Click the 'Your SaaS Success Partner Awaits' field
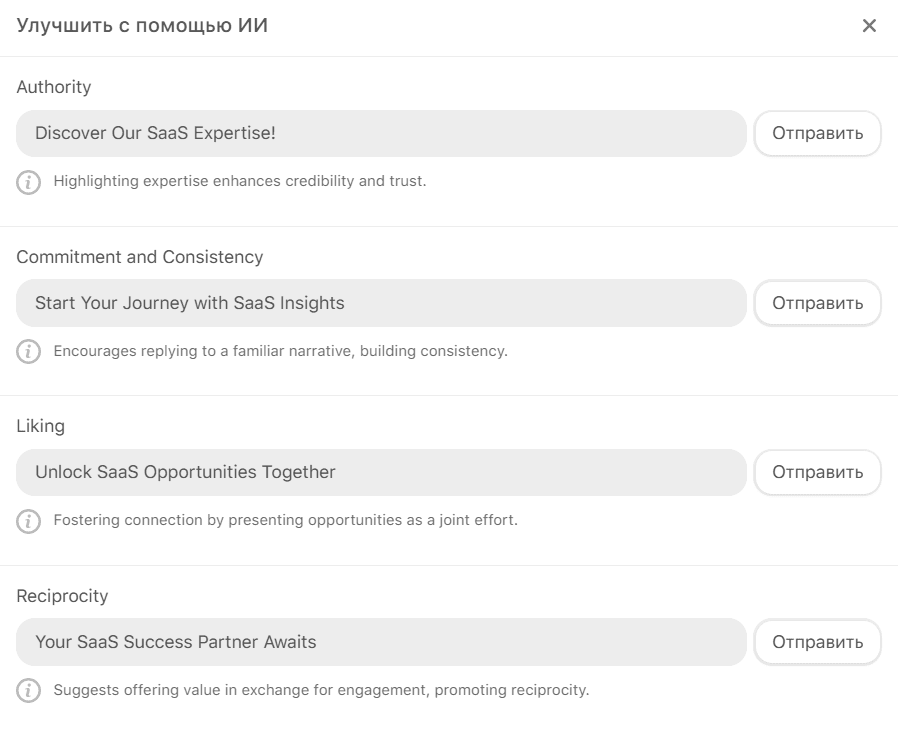Screen dimensions: 898x734 381,642
